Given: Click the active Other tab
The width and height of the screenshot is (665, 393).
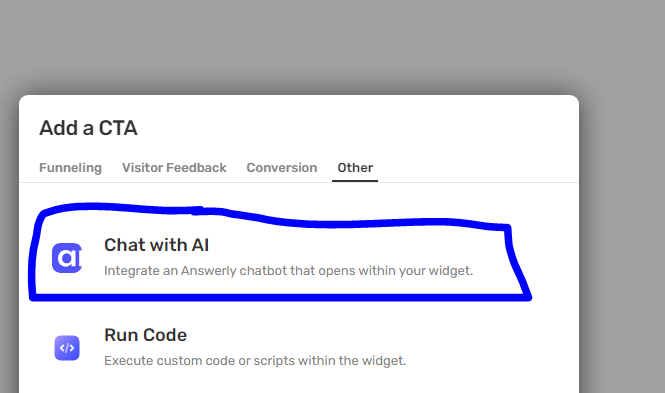Looking at the screenshot, I should tap(355, 168).
